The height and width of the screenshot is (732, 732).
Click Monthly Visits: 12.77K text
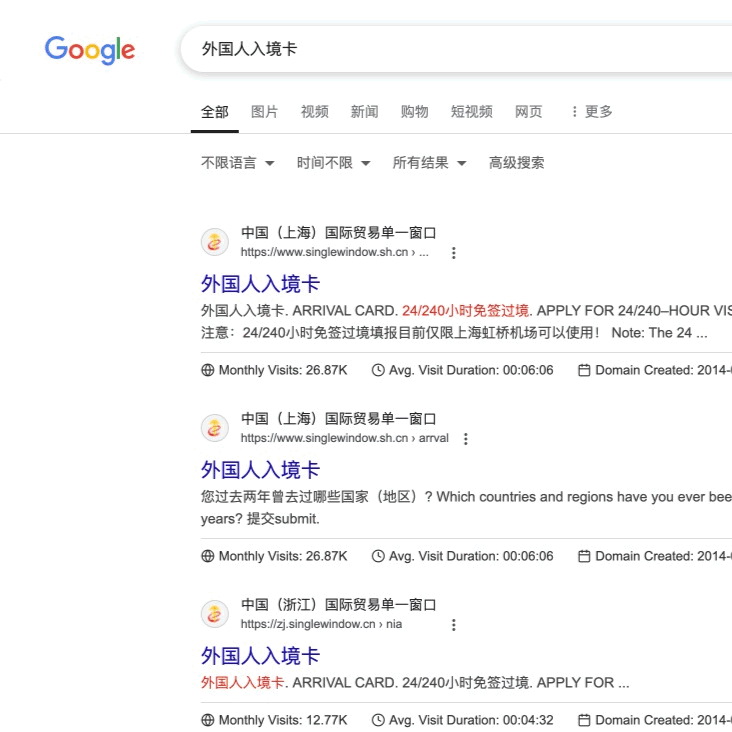coord(283,720)
